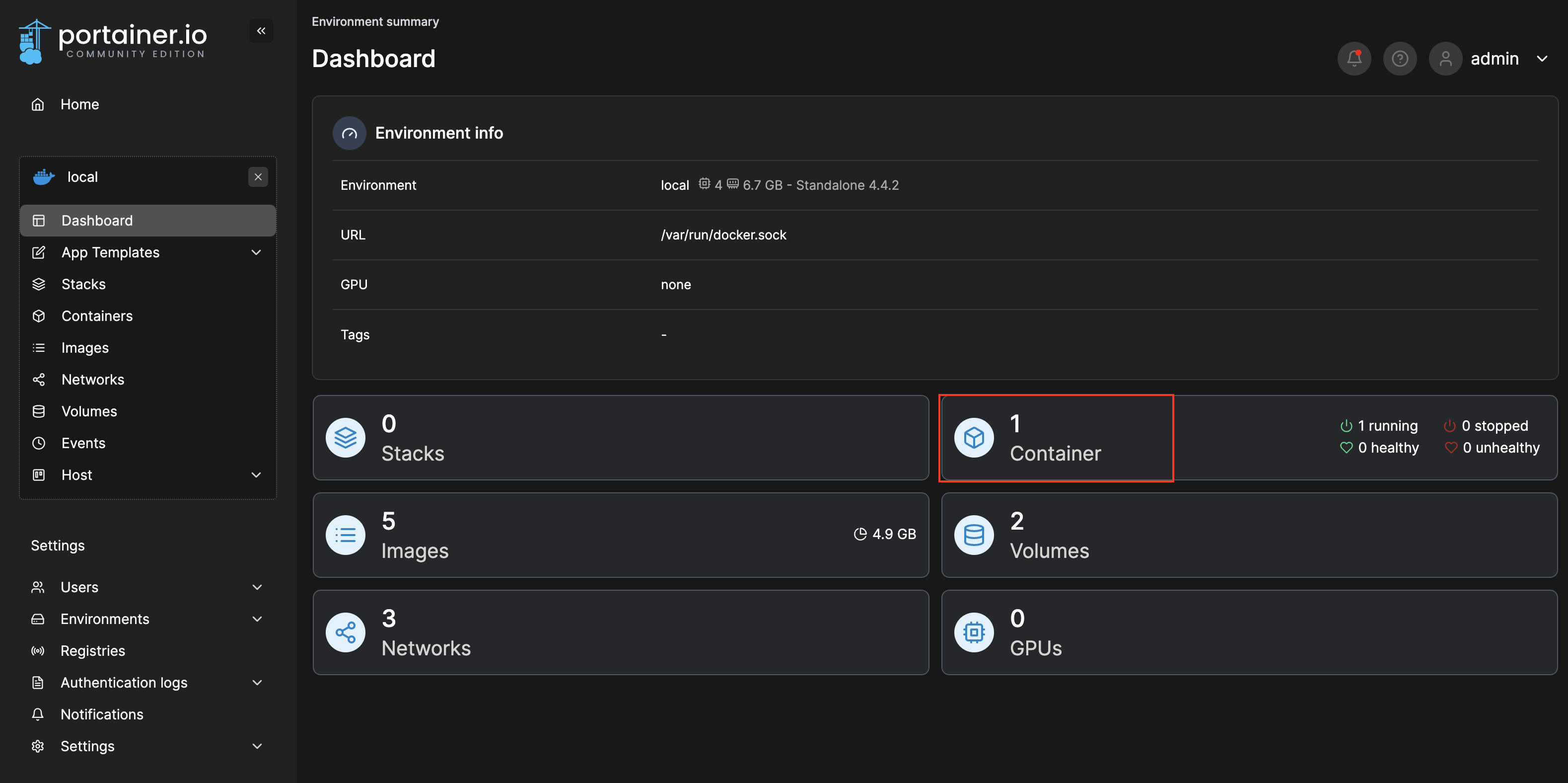The width and height of the screenshot is (1568, 783).
Task: Click the GPUs tile chip icon
Action: tap(973, 632)
